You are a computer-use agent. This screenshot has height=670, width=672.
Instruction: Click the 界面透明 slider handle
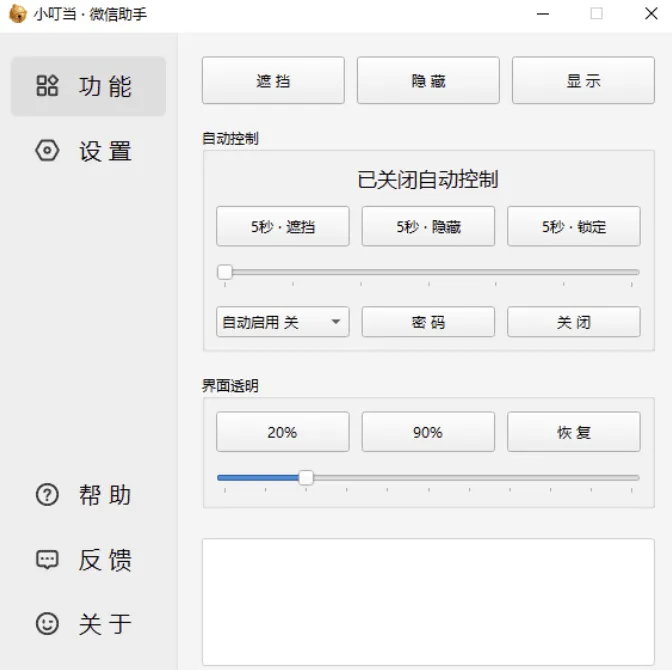(x=306, y=478)
